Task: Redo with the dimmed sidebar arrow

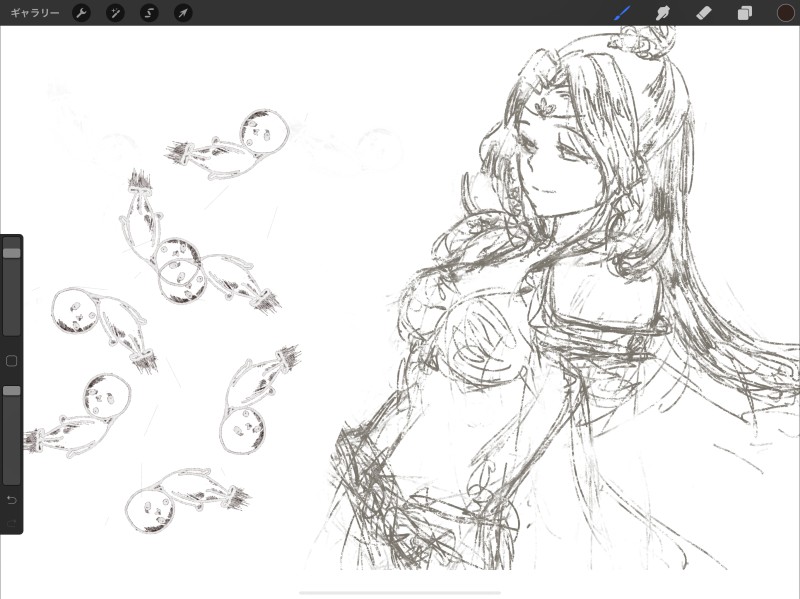Action: point(11,523)
